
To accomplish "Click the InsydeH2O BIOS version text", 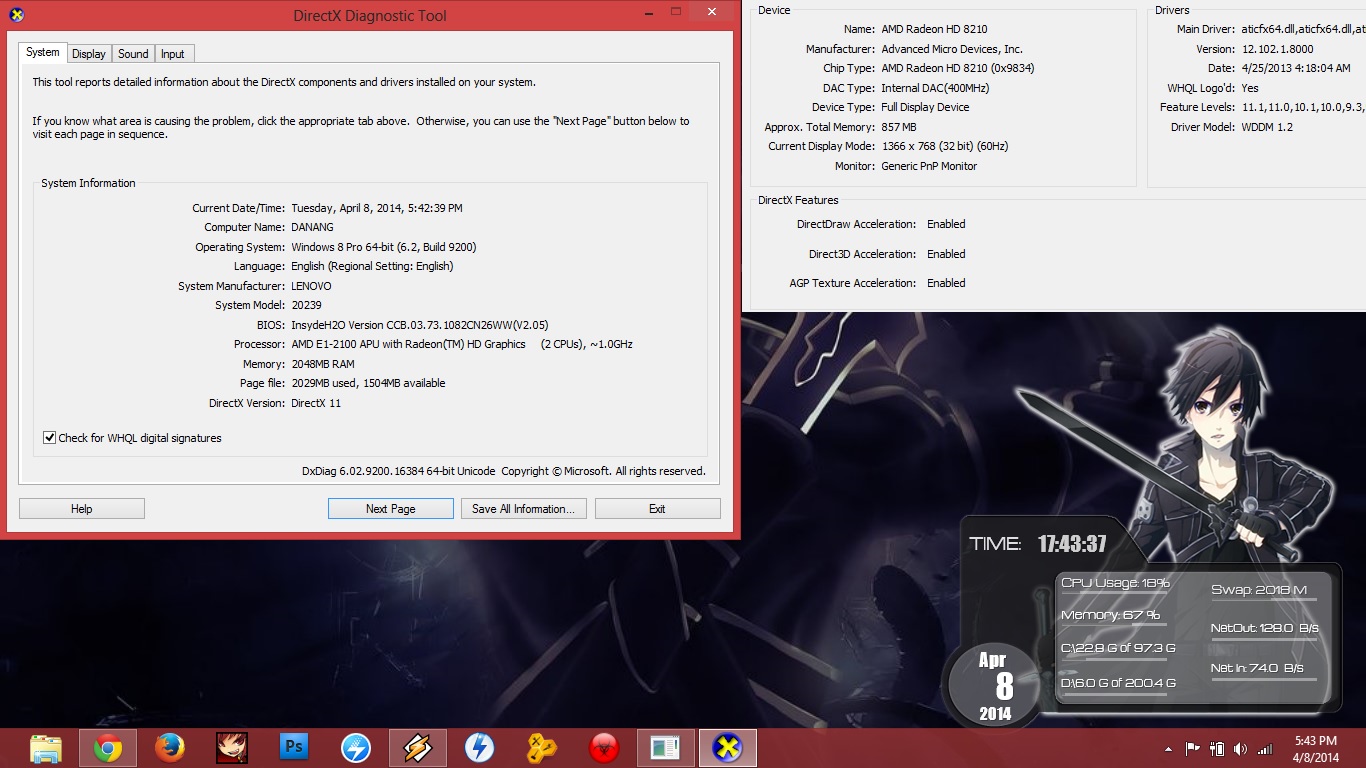I will [420, 325].
